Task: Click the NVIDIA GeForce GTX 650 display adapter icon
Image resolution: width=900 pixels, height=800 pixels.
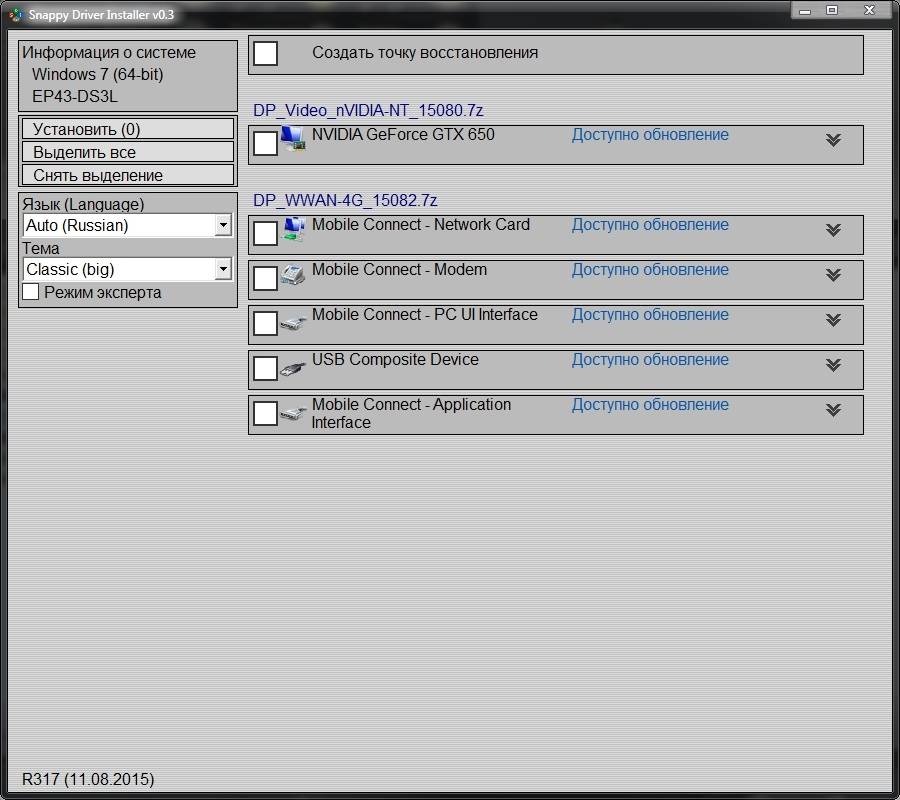Action: 293,138
